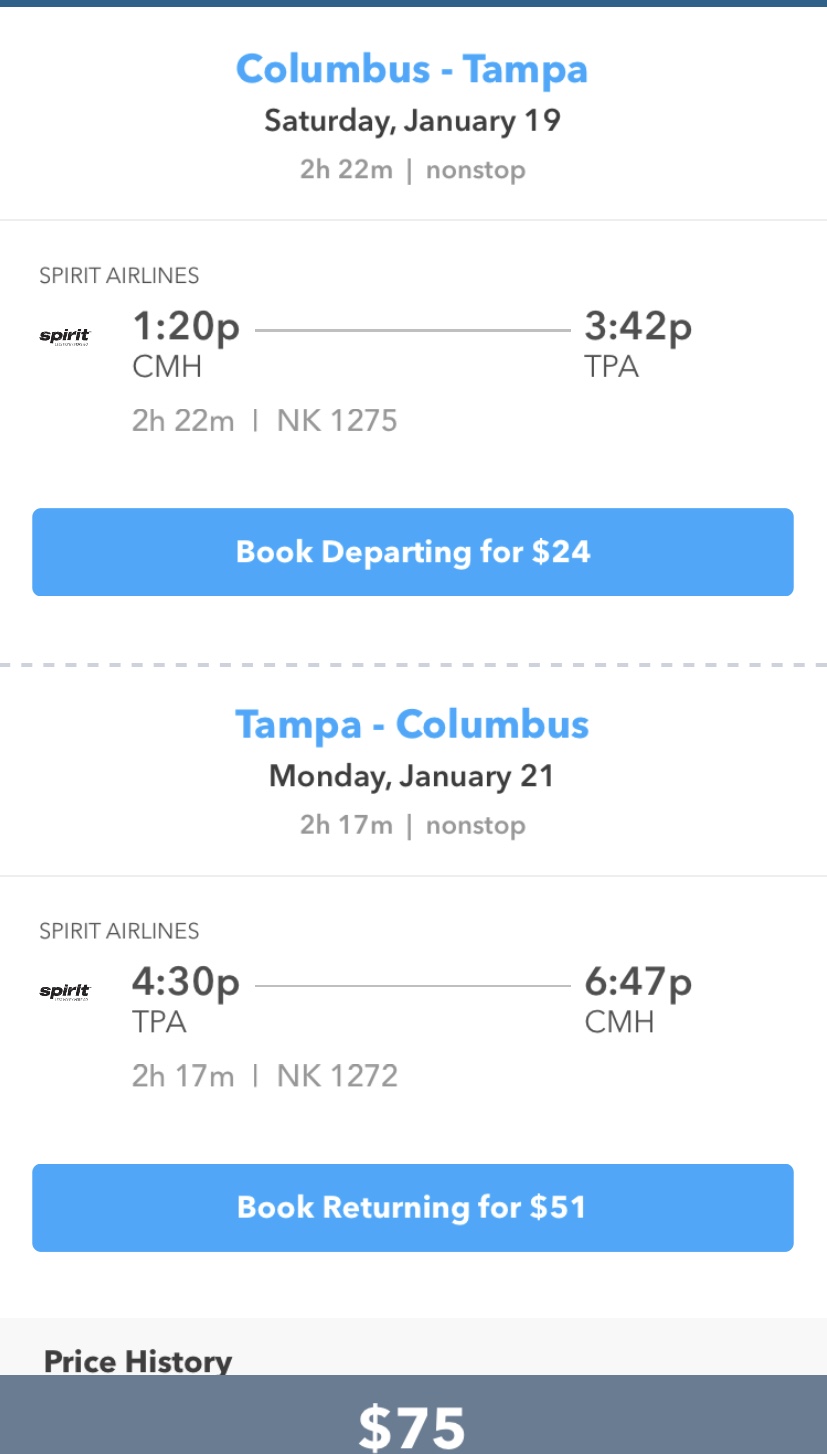Select the $75 total price bar

(413, 1415)
